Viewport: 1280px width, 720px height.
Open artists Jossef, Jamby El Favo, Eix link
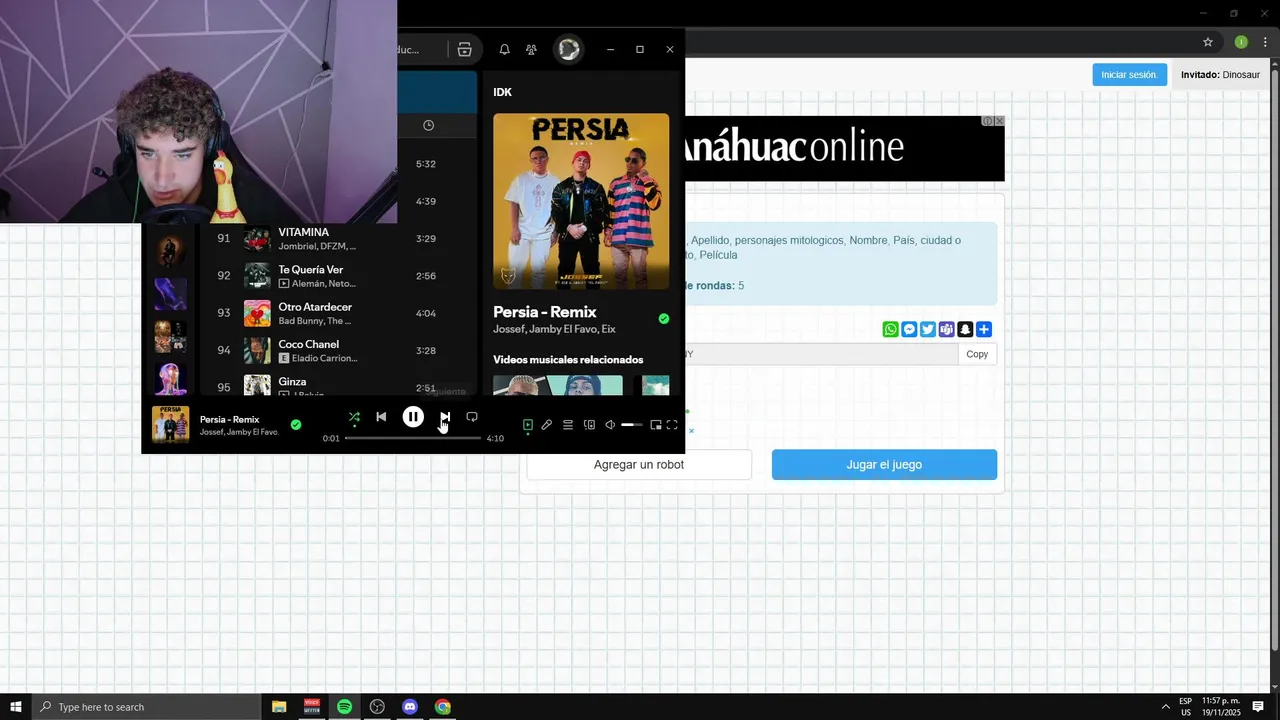pos(554,330)
